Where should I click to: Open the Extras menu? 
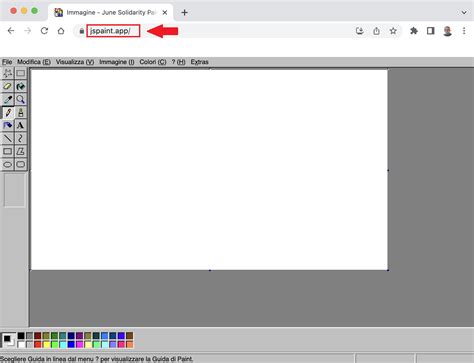pyautogui.click(x=199, y=62)
